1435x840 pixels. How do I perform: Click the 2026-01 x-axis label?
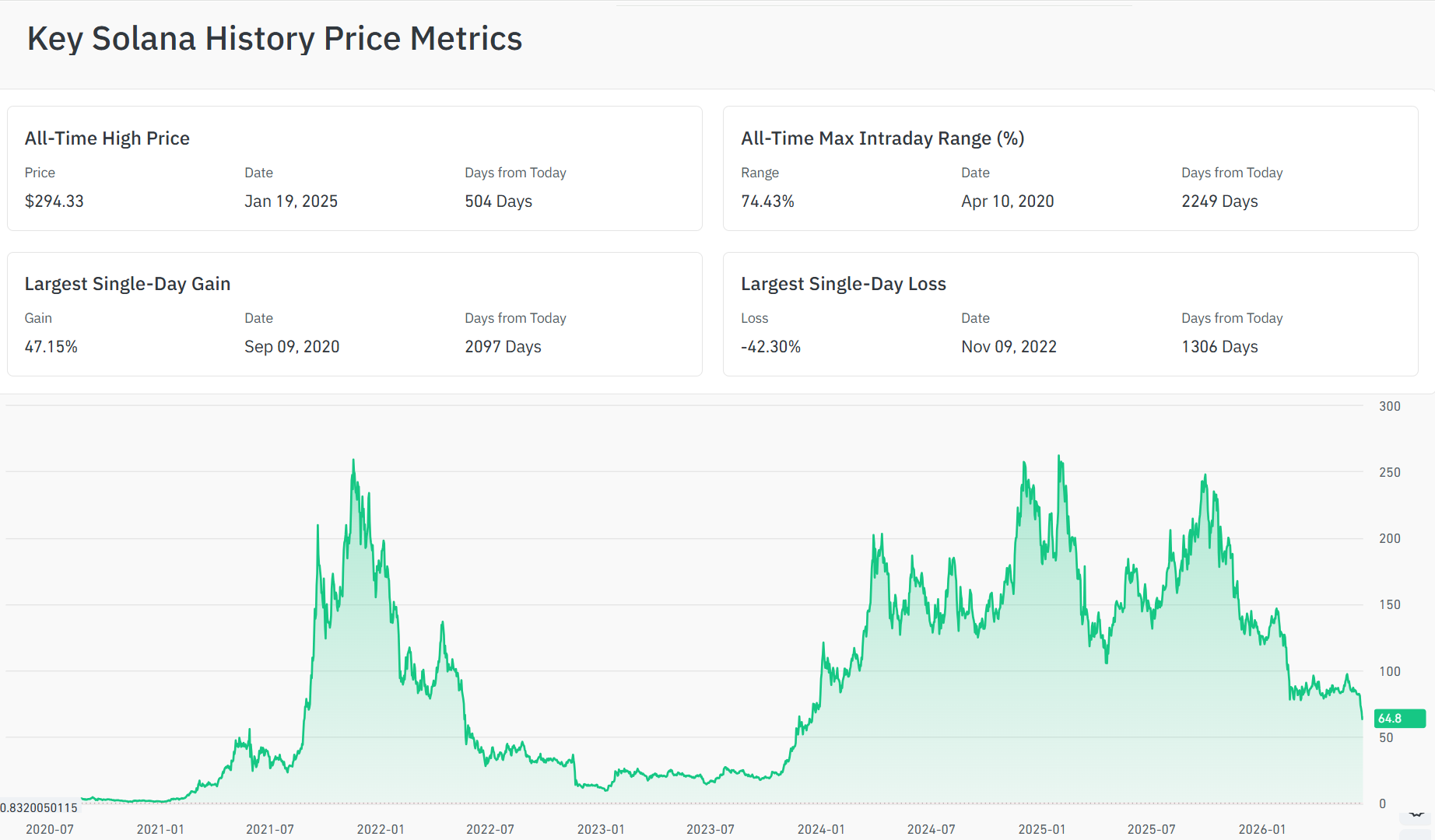(x=1262, y=830)
